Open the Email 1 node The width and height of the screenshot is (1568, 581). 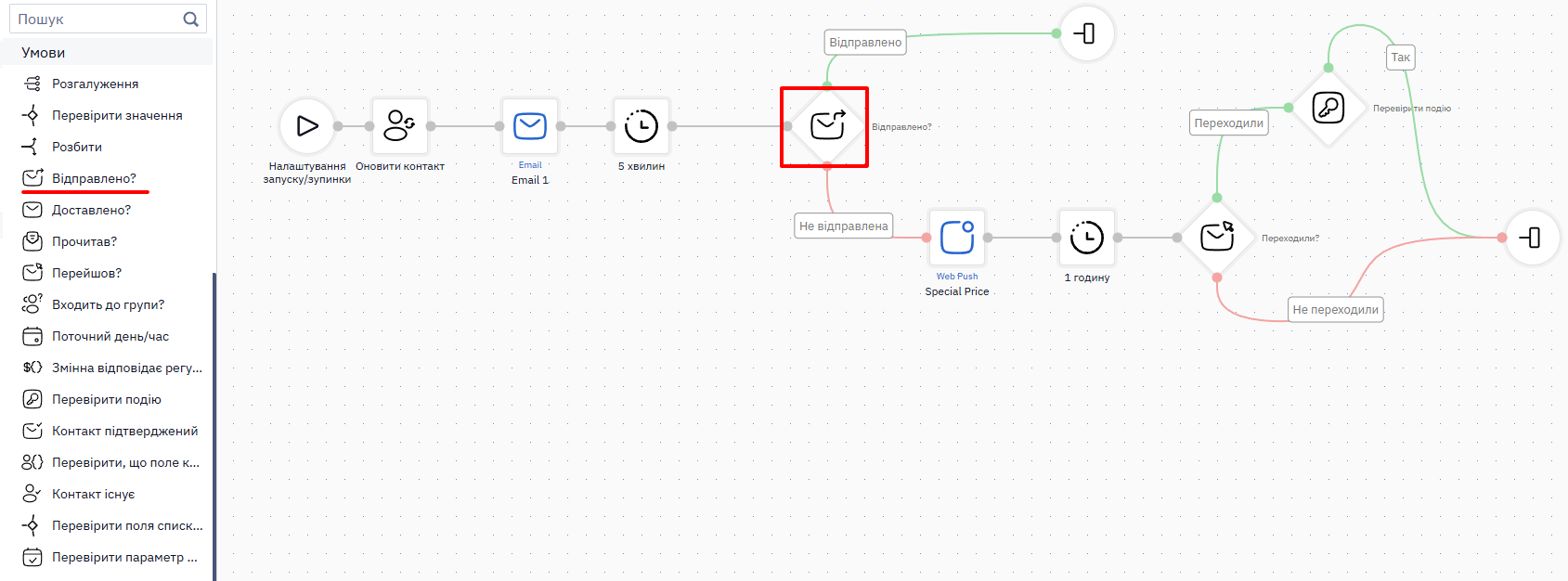[x=530, y=126]
